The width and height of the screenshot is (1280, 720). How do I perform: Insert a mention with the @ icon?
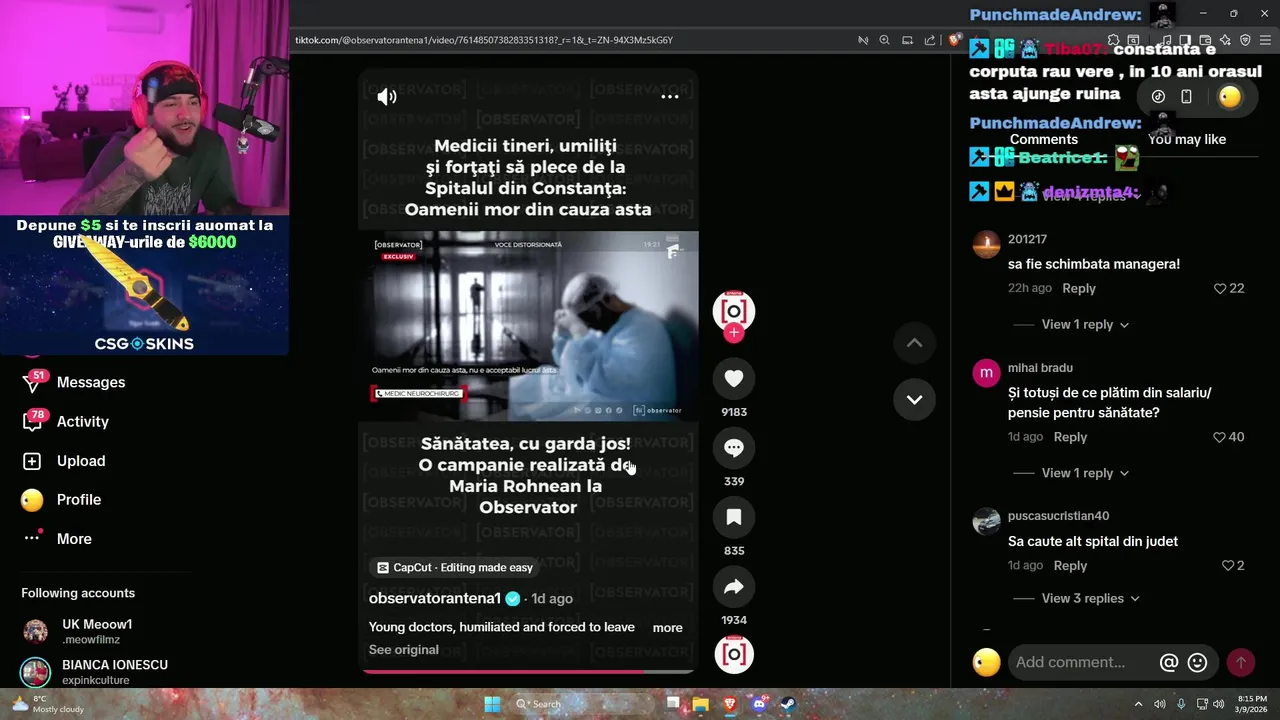pos(1168,662)
